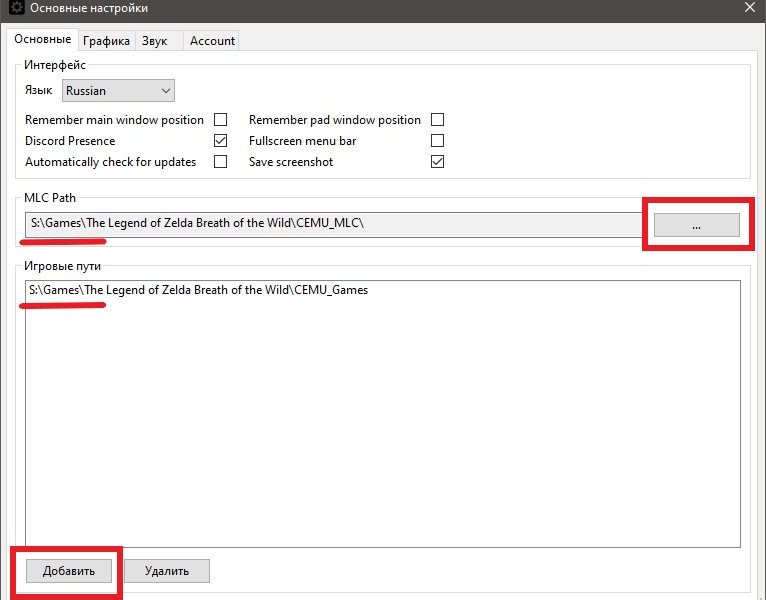
Task: Switch to the Графика tab
Action: pyautogui.click(x=106, y=40)
